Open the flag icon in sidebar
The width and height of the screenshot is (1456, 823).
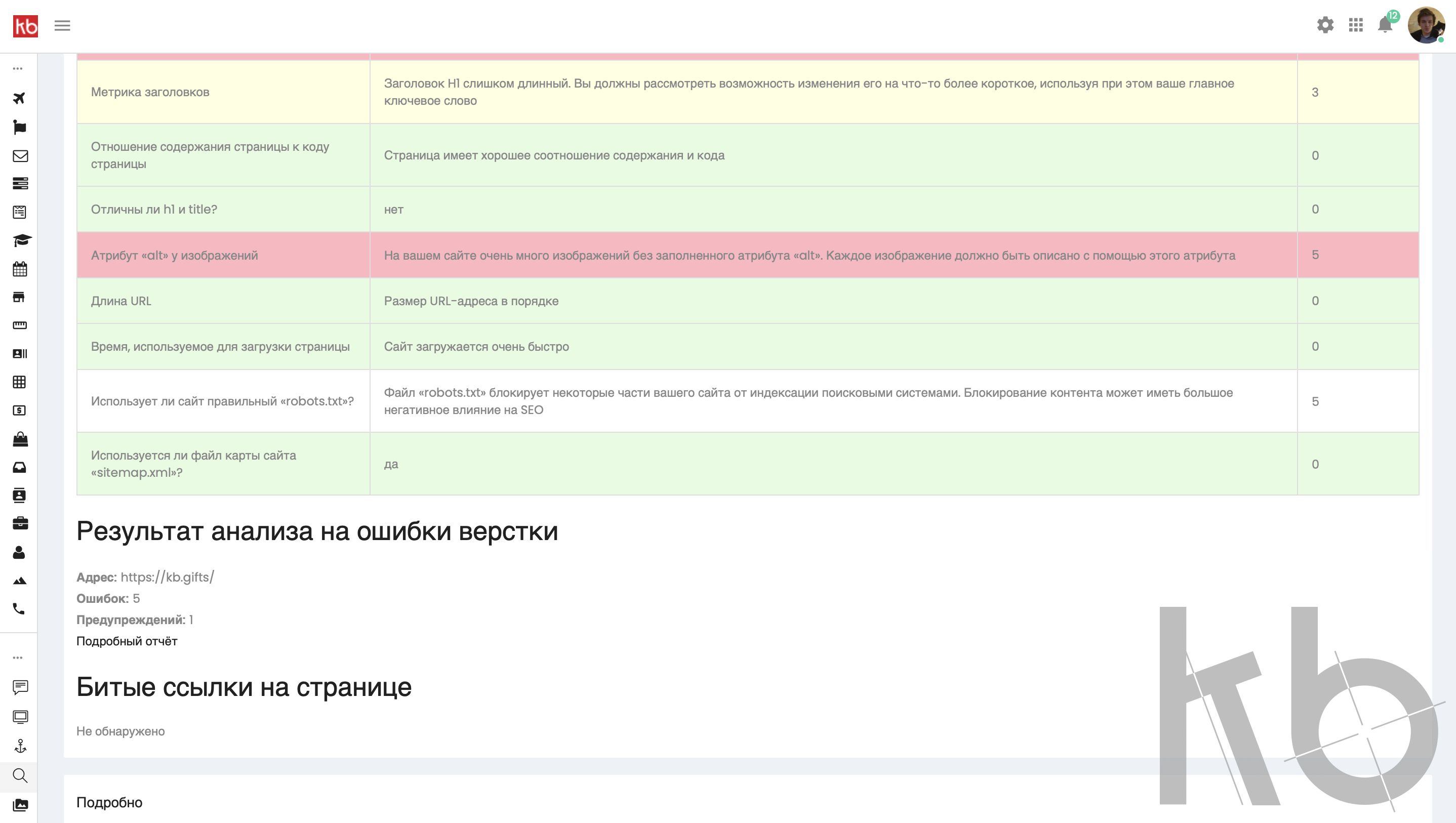tap(19, 127)
